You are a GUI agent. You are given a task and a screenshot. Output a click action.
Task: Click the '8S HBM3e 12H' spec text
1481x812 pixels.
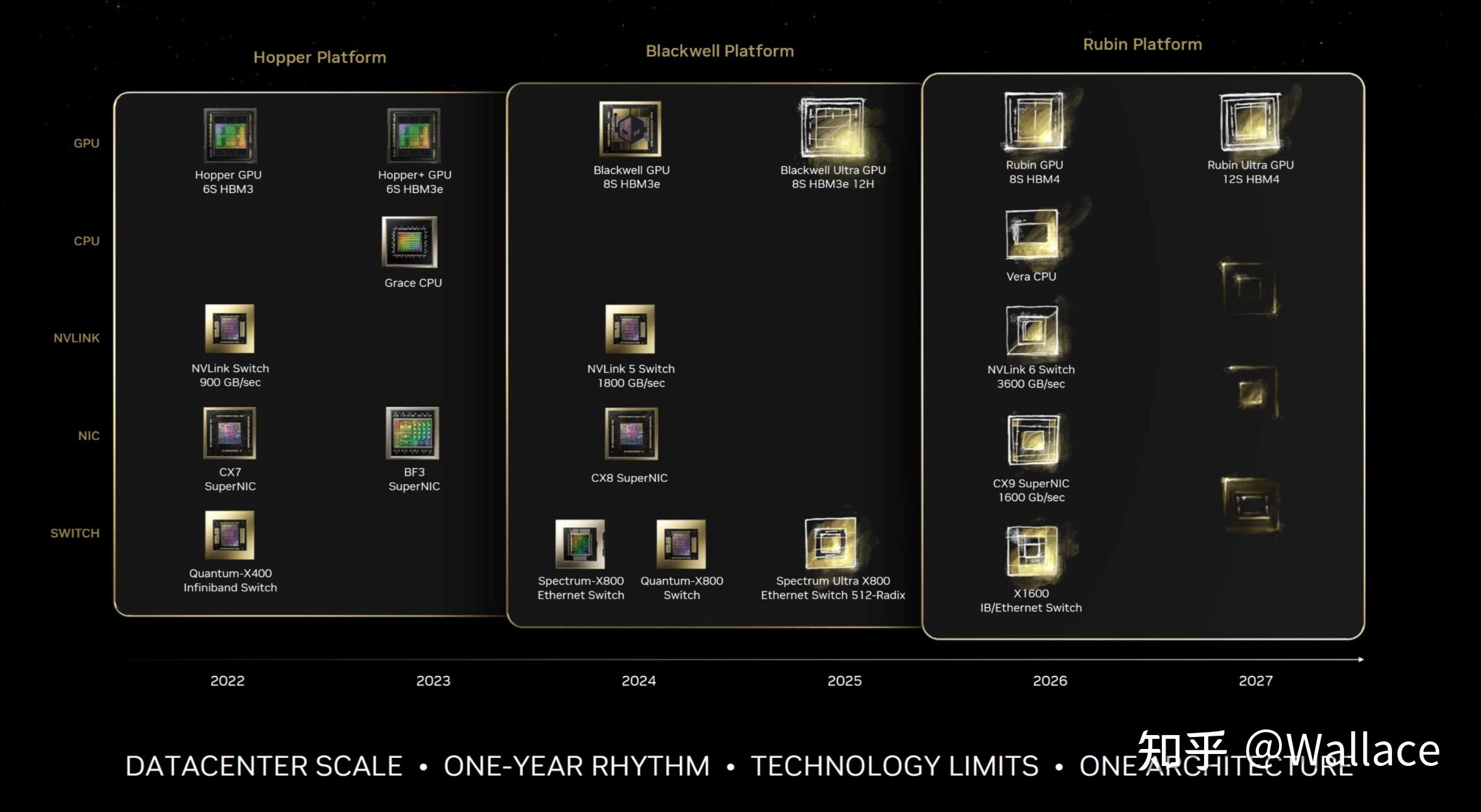pos(833,184)
